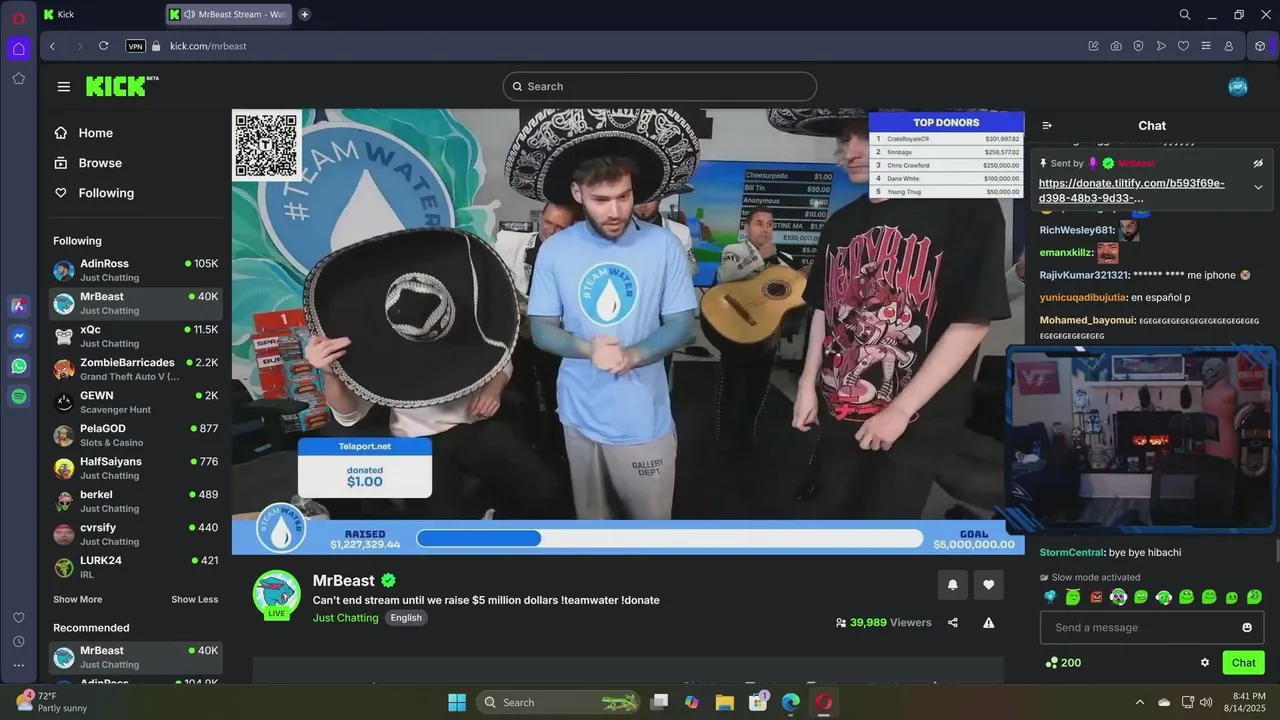Image resolution: width=1280 pixels, height=720 pixels.
Task: Switch to the first Kick browser tab
Action: tap(101, 14)
